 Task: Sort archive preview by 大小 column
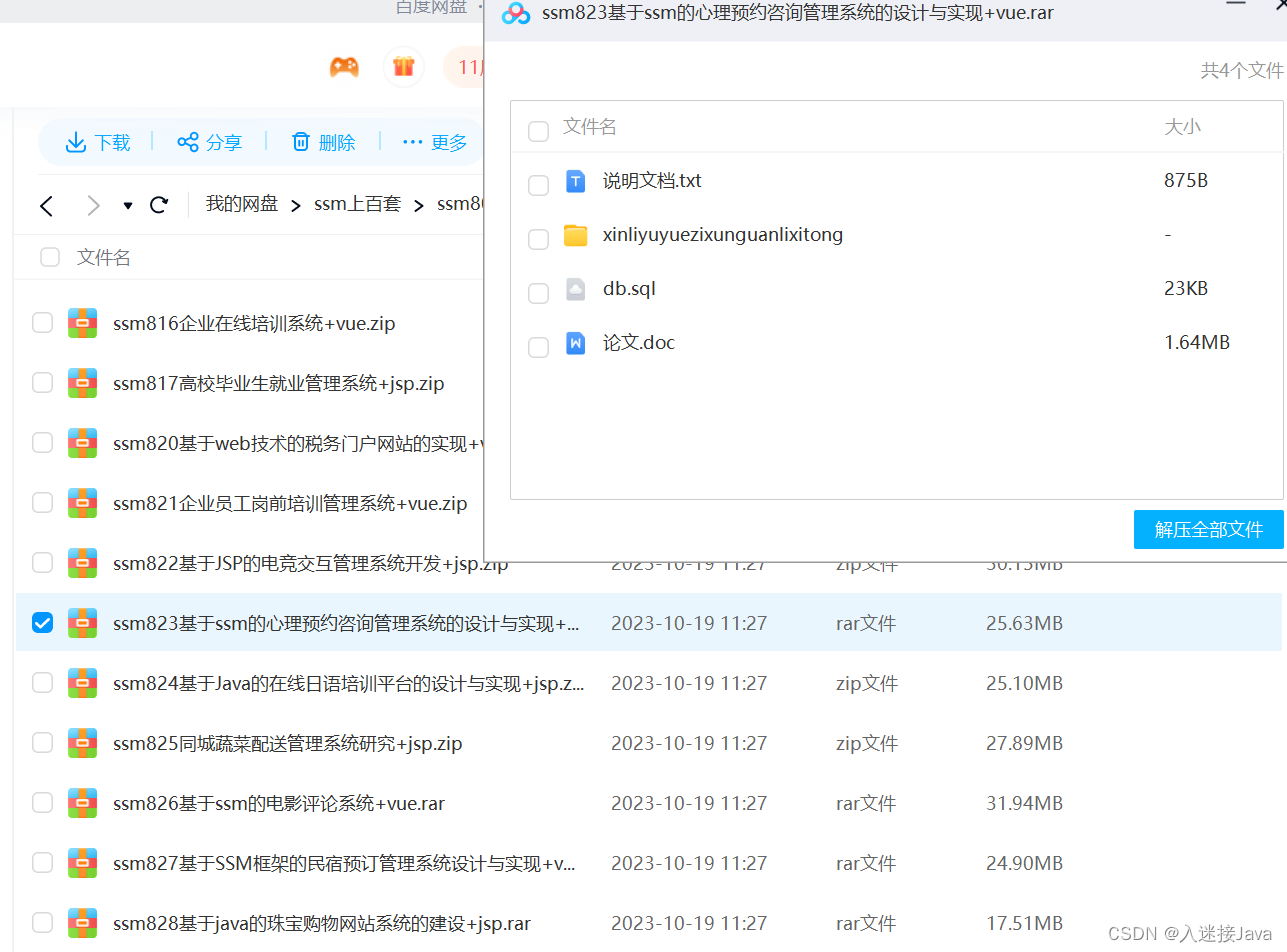pos(1183,127)
